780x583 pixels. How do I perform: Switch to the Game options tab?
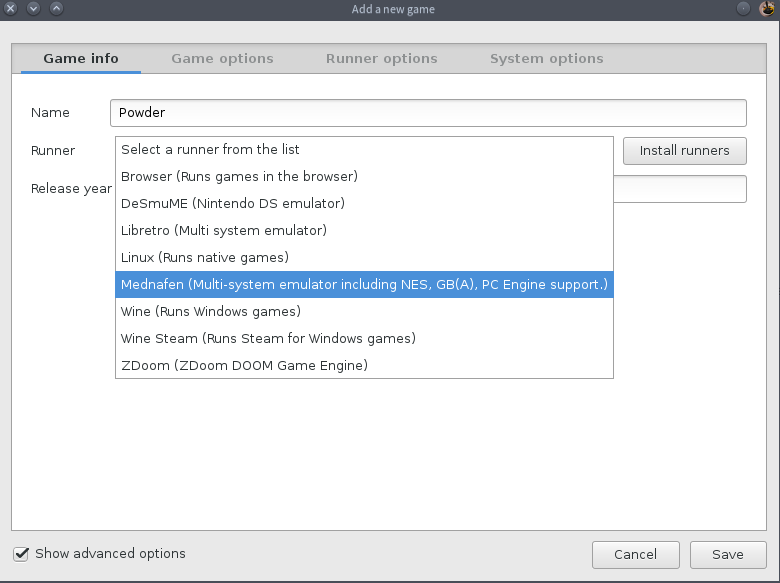(x=222, y=59)
